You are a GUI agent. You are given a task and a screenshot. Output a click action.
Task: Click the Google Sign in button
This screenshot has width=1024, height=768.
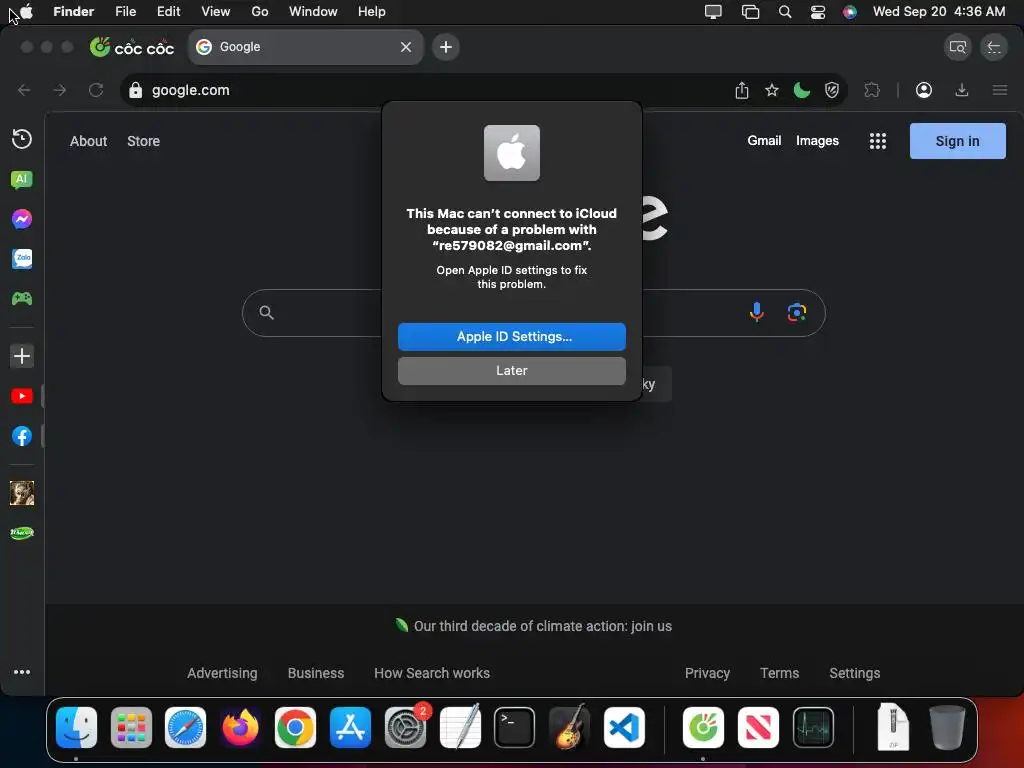pos(957,141)
